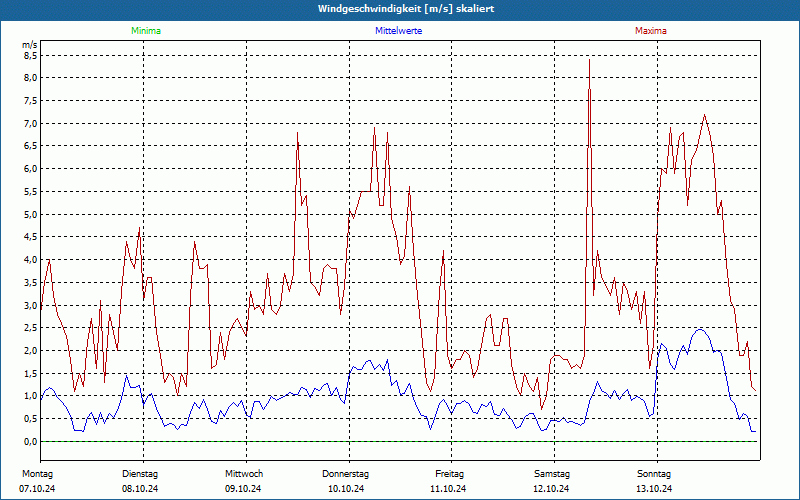The image size is (800, 500).
Task: Click the 12.10.24 date label
Action: tap(551, 489)
